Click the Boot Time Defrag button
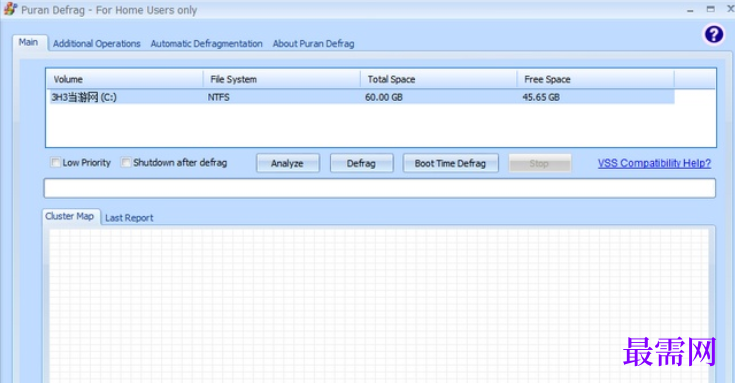 [x=450, y=163]
